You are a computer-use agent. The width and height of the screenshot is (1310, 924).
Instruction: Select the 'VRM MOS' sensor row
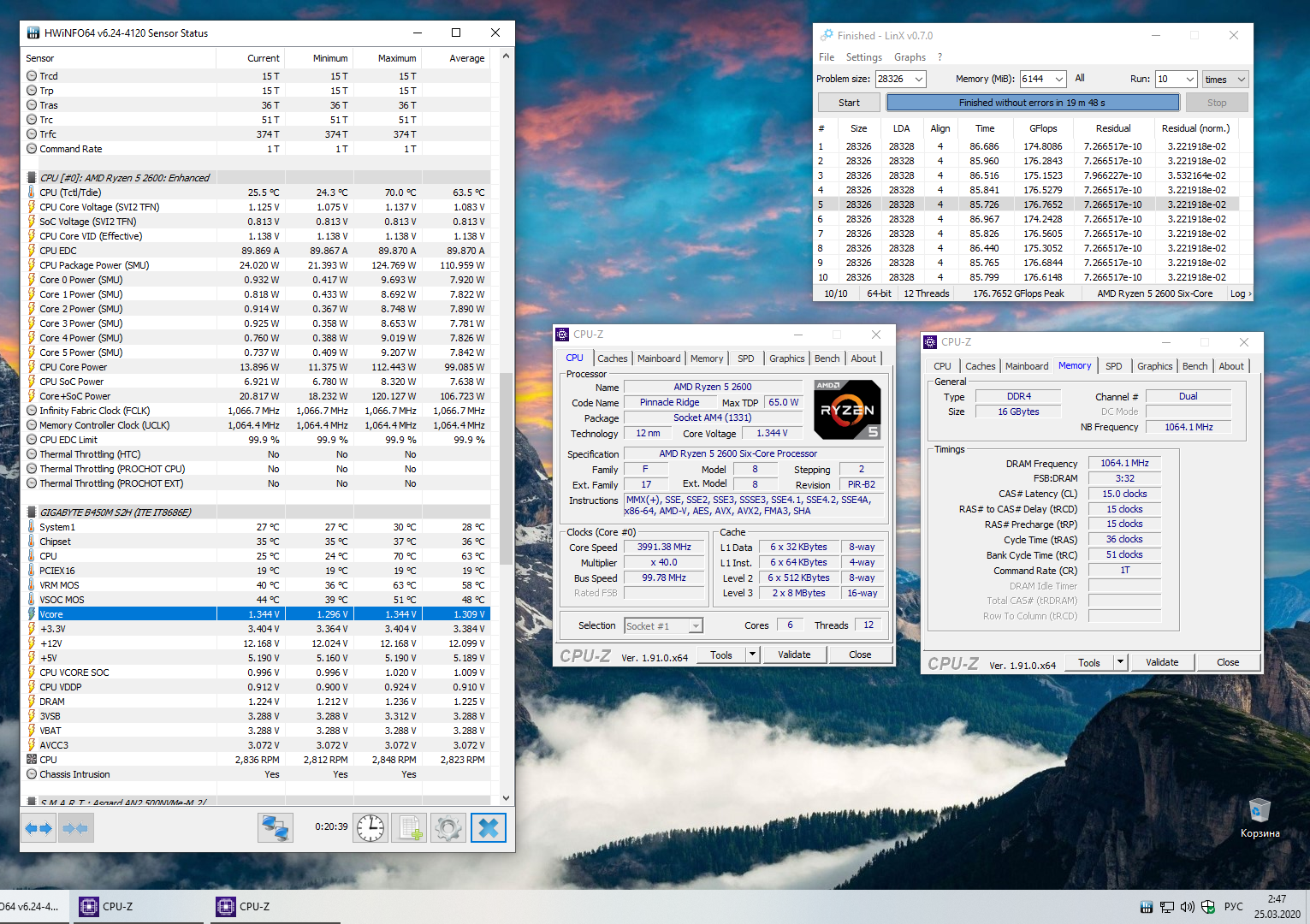click(x=257, y=585)
